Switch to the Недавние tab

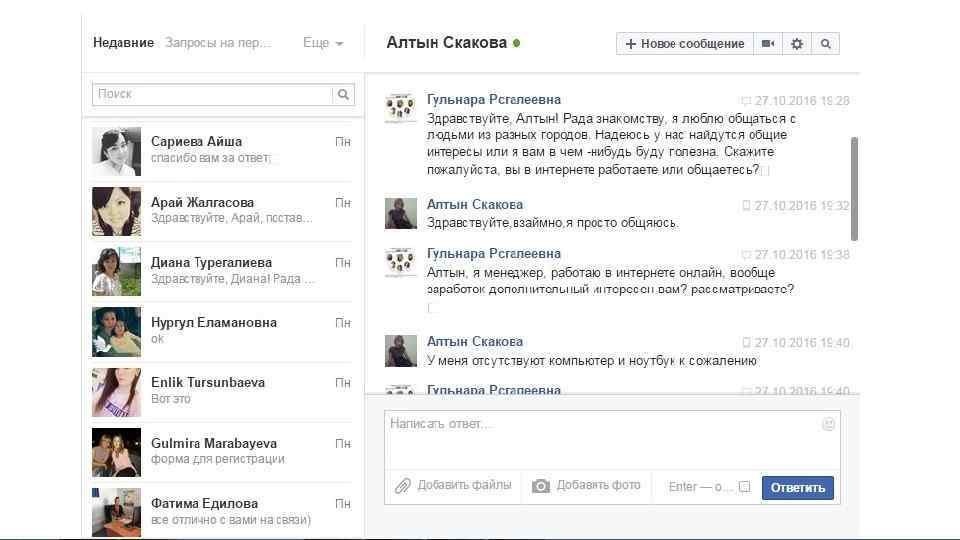[123, 43]
